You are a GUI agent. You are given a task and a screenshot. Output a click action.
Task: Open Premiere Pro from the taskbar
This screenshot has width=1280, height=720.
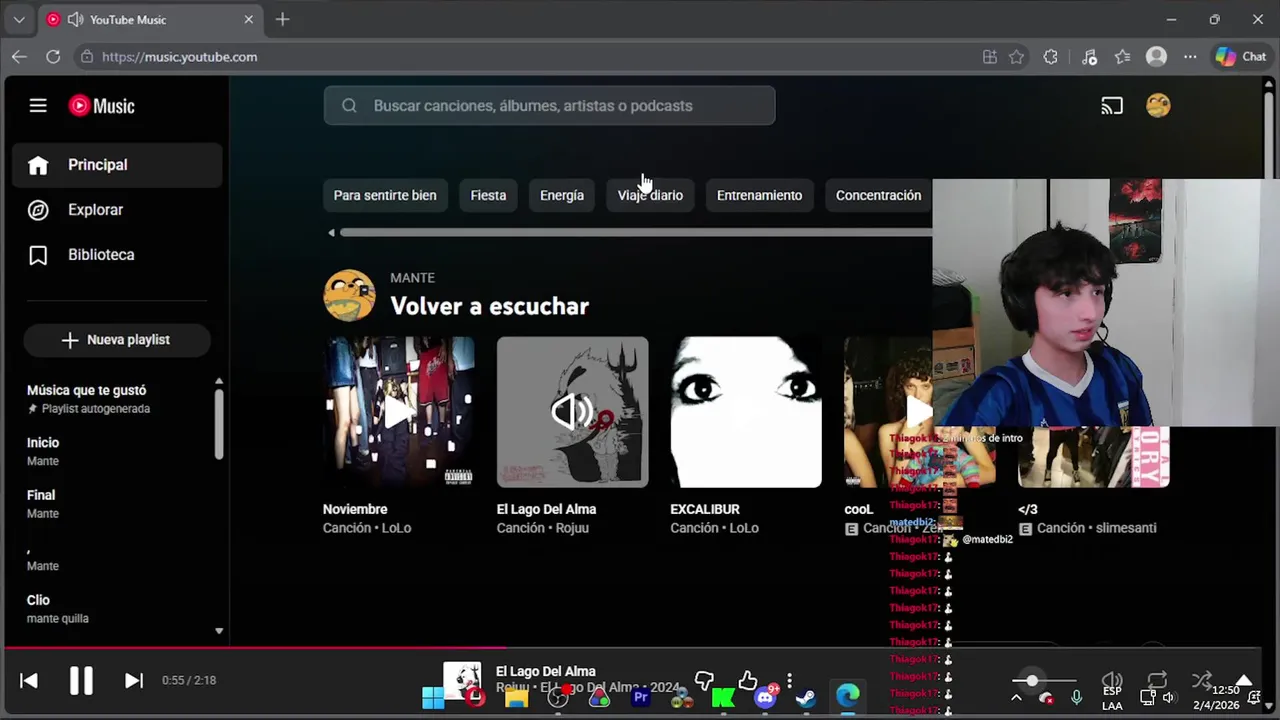[x=641, y=697]
